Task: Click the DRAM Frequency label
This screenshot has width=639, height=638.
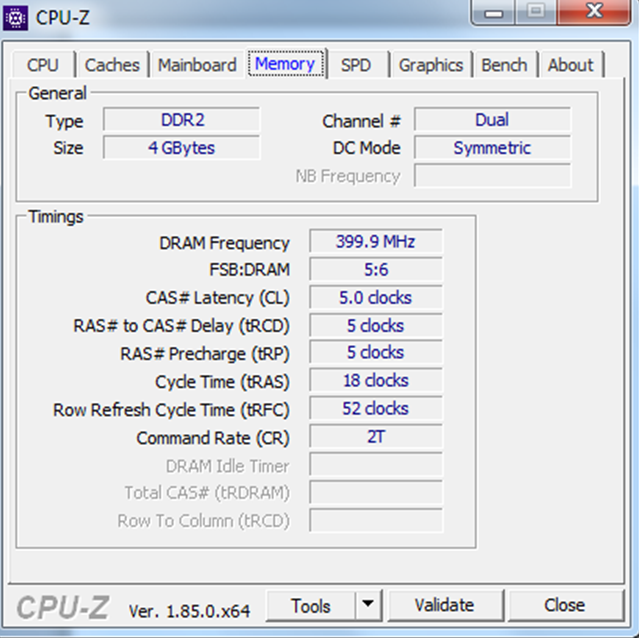Action: click(224, 243)
